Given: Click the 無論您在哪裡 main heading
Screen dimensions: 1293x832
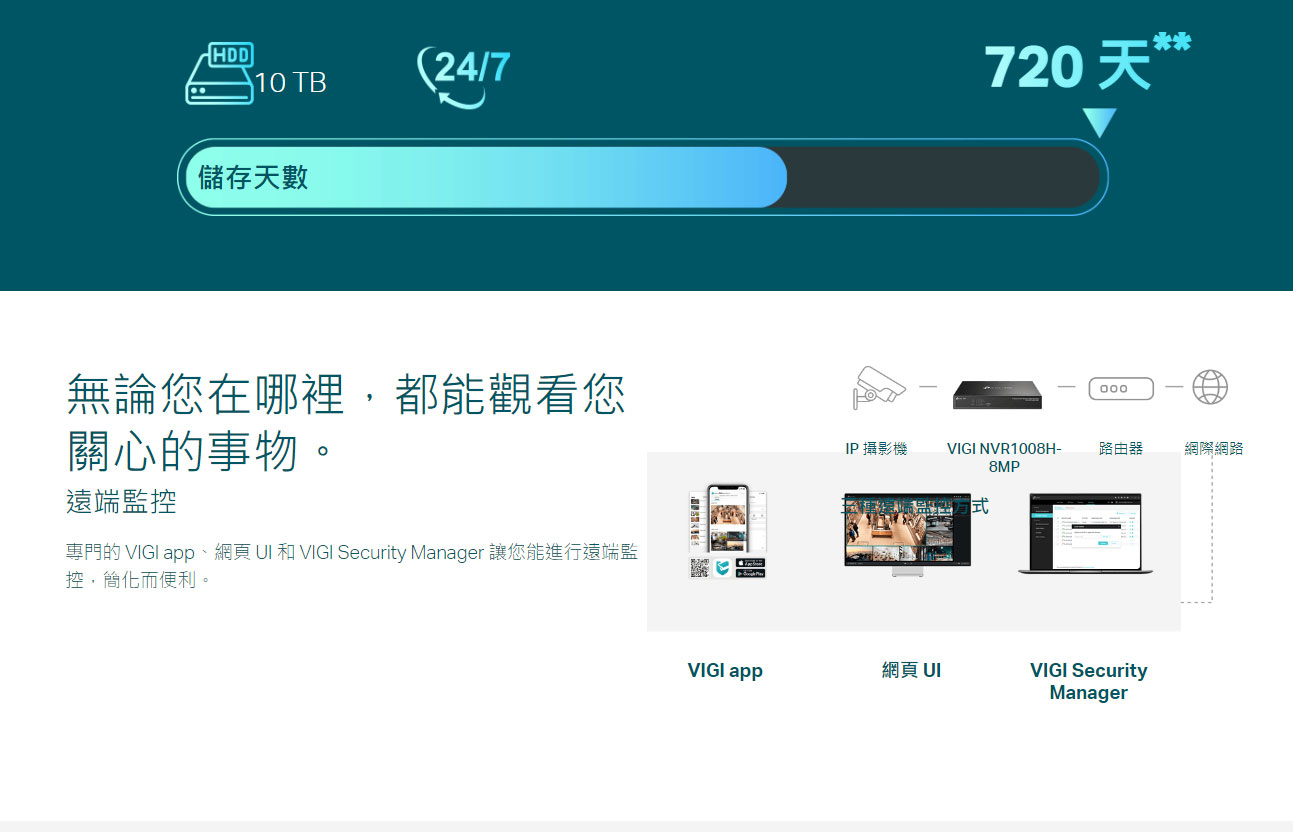Looking at the screenshot, I should pos(346,422).
